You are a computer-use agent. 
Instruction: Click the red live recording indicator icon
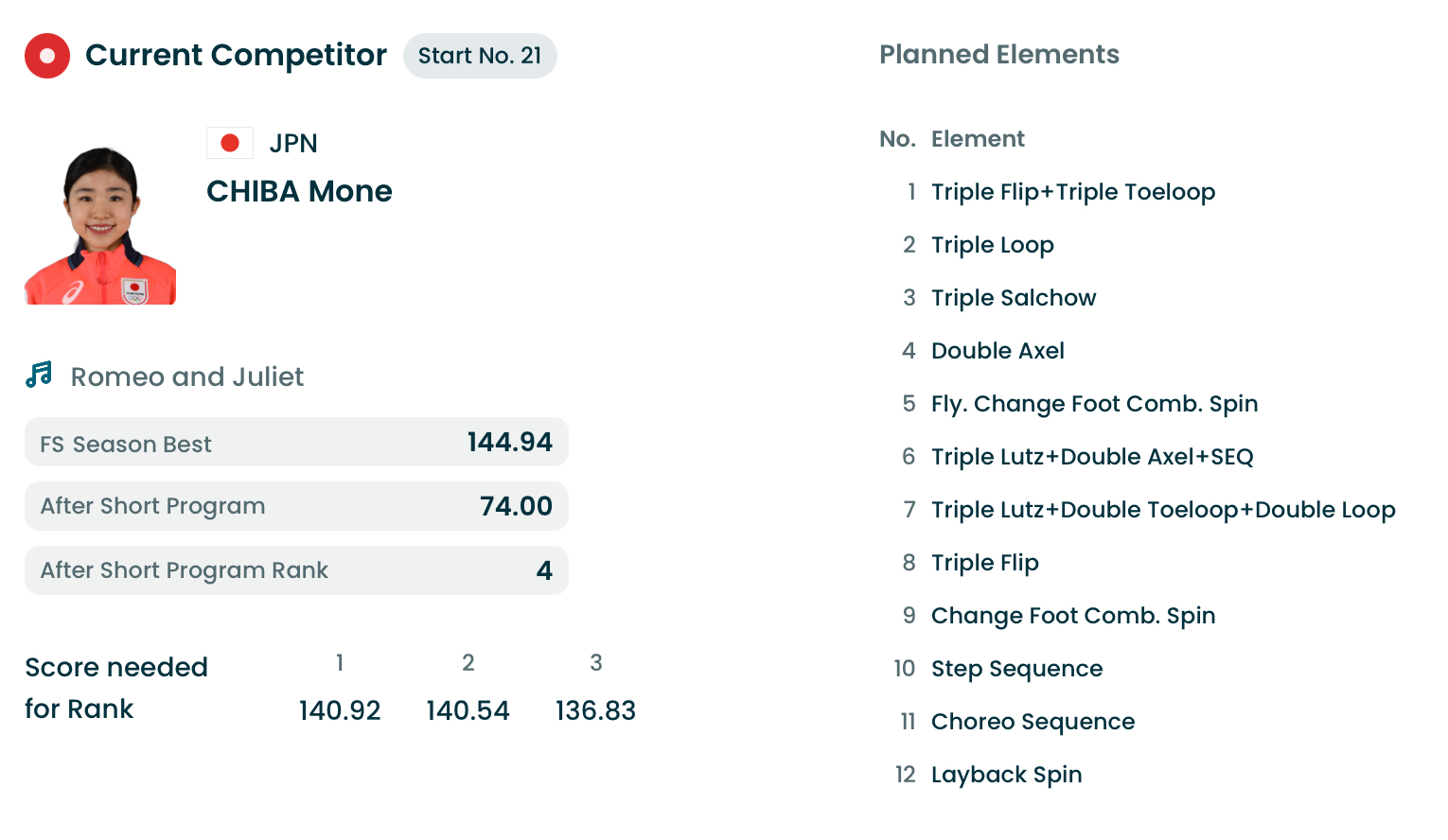47,56
